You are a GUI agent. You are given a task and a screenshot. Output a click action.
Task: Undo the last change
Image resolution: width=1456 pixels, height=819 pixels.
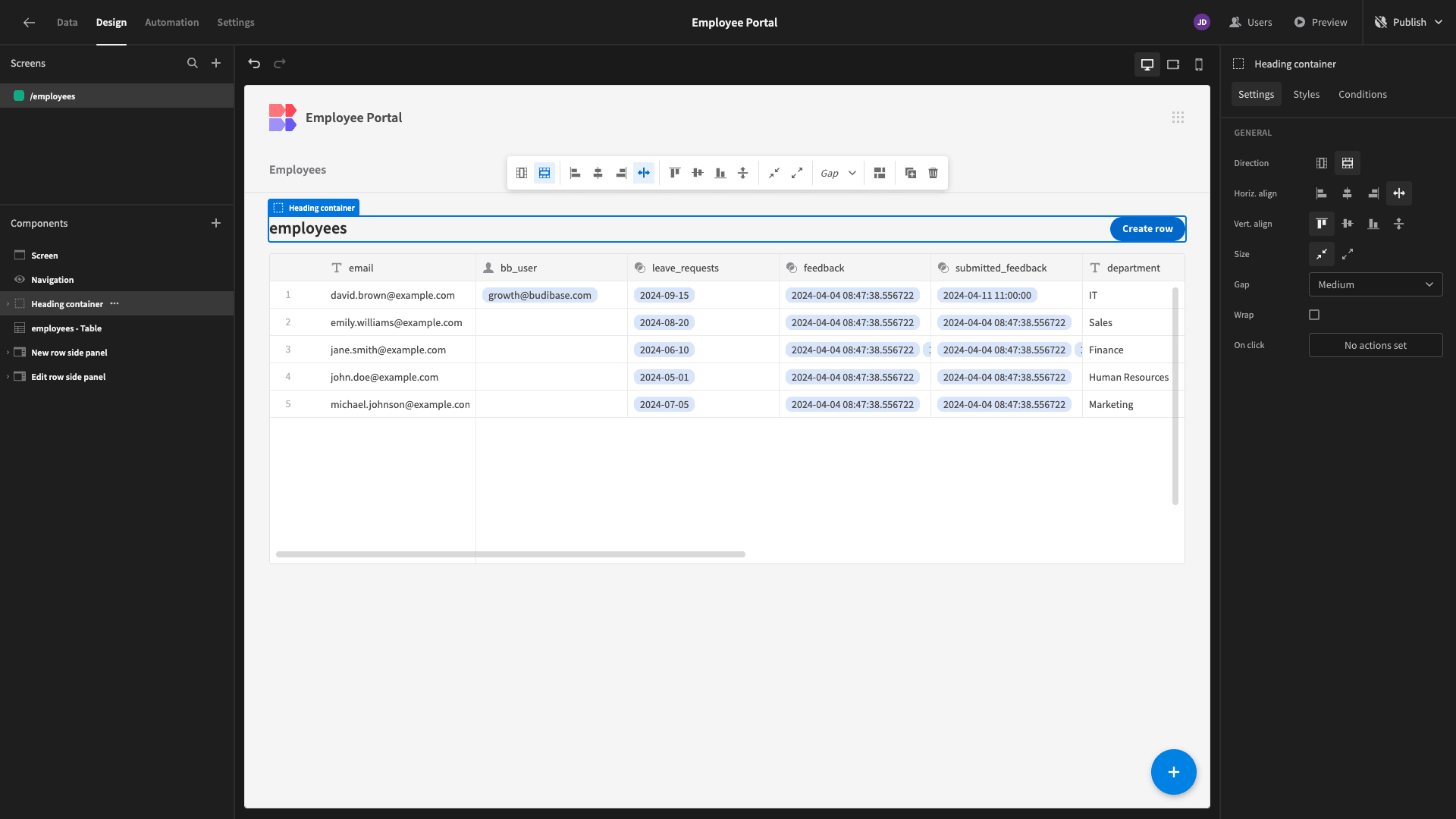[254, 64]
